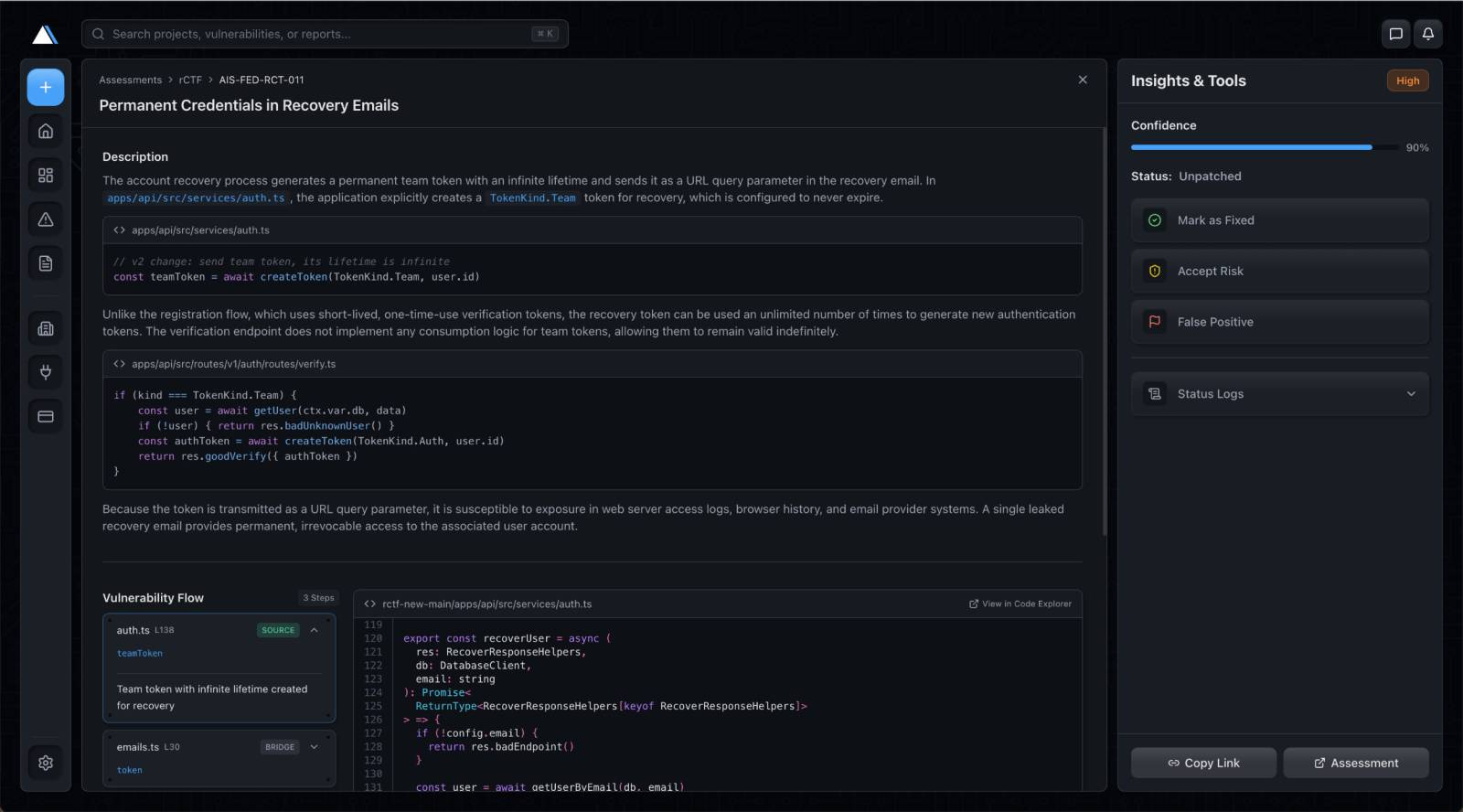The image size is (1463, 812).
Task: Expand the emails.ts BRIDGE step
Action: (x=315, y=747)
